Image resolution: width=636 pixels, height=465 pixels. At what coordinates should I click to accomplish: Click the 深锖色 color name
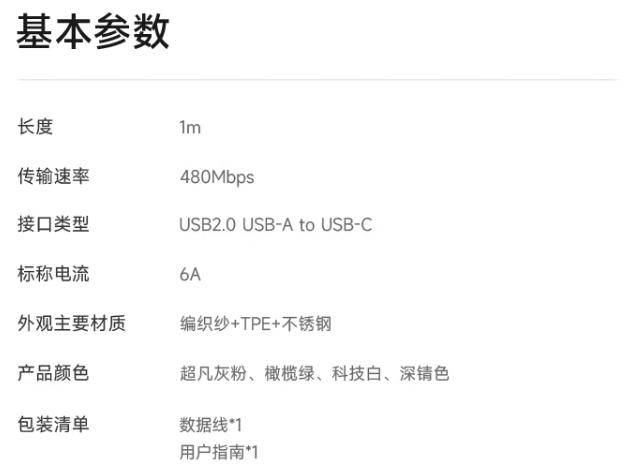pos(424,373)
